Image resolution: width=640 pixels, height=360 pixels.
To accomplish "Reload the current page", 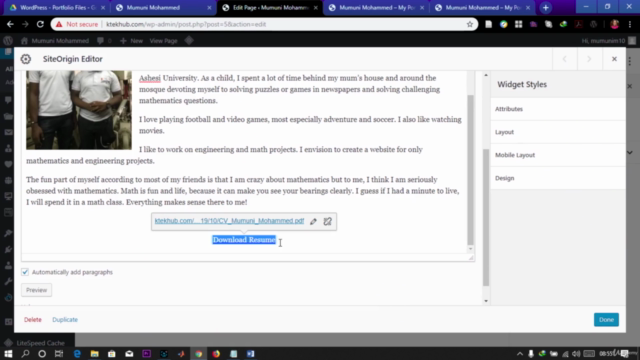I will coord(40,24).
